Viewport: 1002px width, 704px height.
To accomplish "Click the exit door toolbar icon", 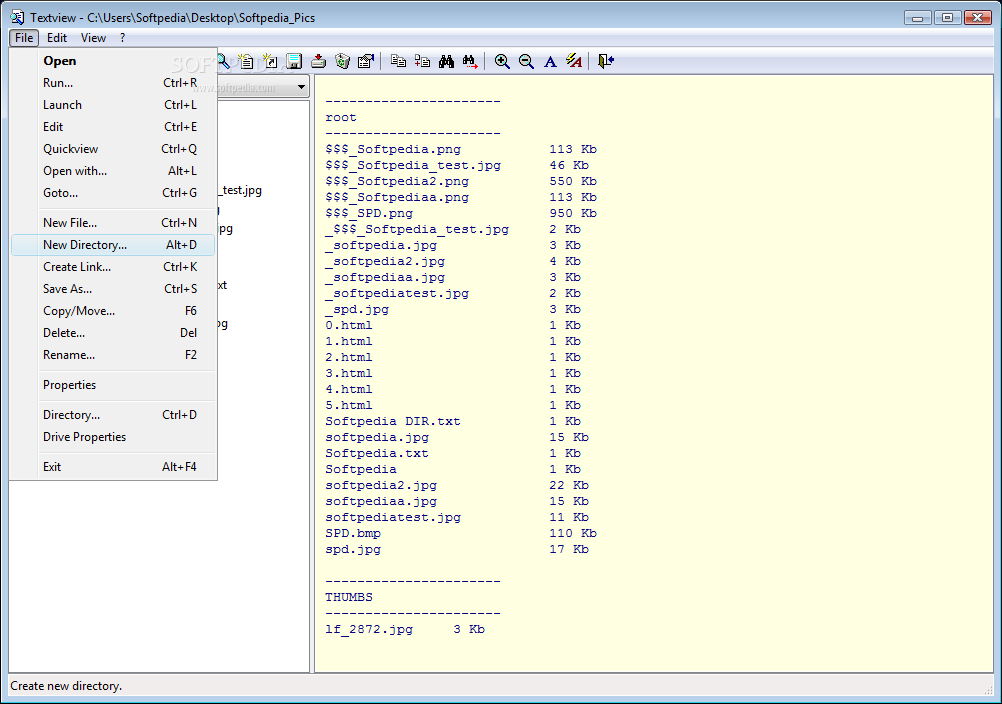I will [x=606, y=62].
